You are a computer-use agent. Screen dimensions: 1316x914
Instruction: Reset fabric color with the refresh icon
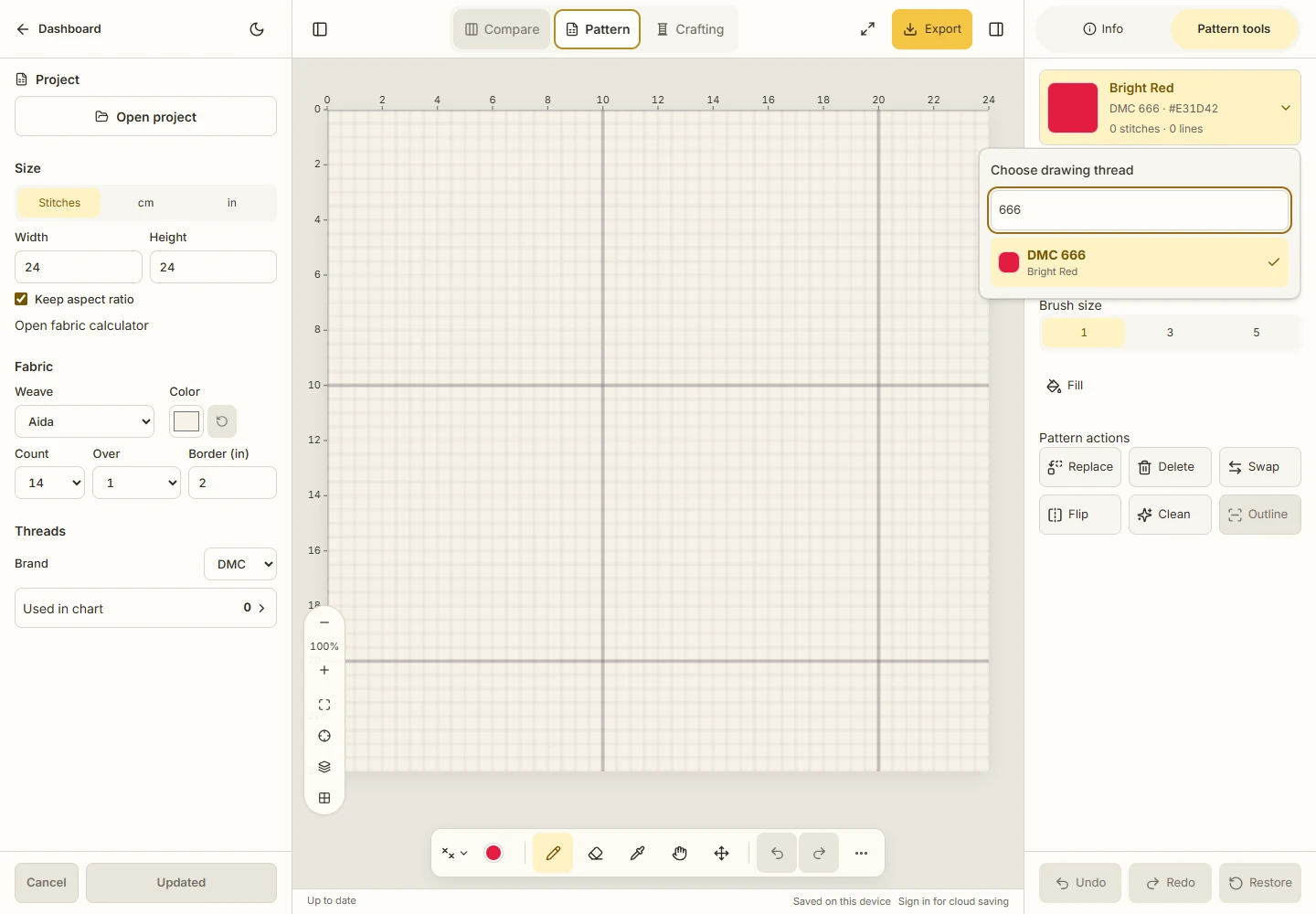coord(222,421)
